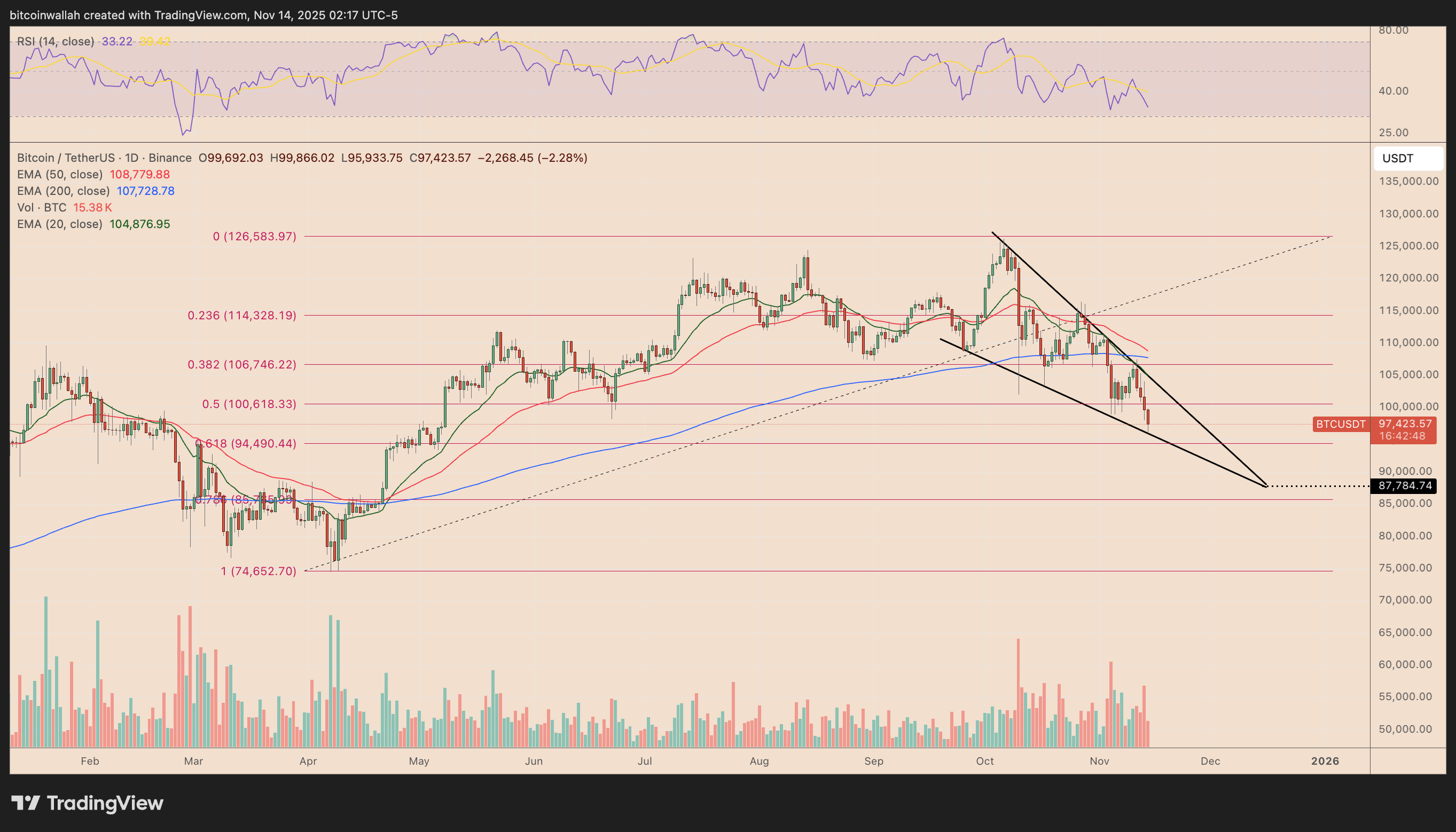Select the EMA (20, close) legend entry
The image size is (1456, 832).
tap(60, 224)
